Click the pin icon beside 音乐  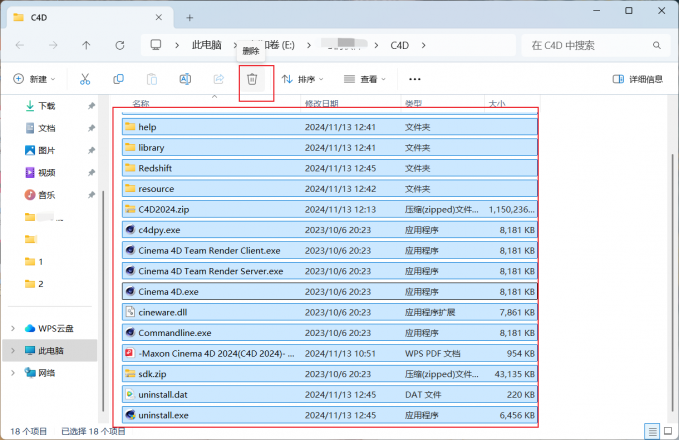[x=91, y=195]
